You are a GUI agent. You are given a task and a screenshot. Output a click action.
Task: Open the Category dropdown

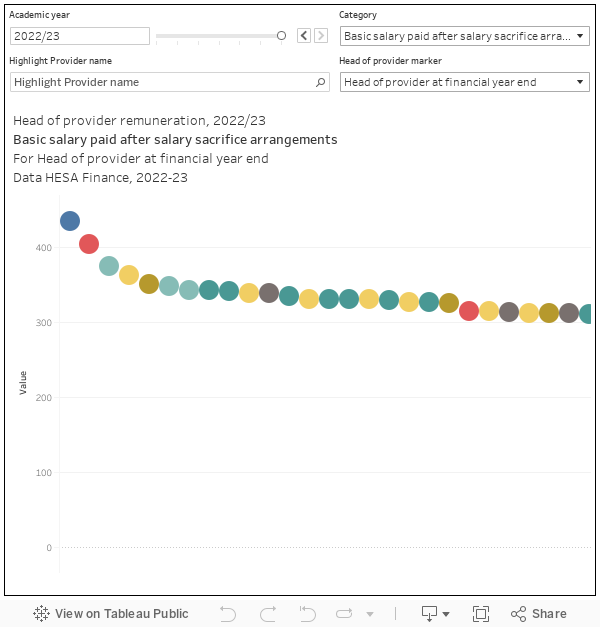(464, 36)
